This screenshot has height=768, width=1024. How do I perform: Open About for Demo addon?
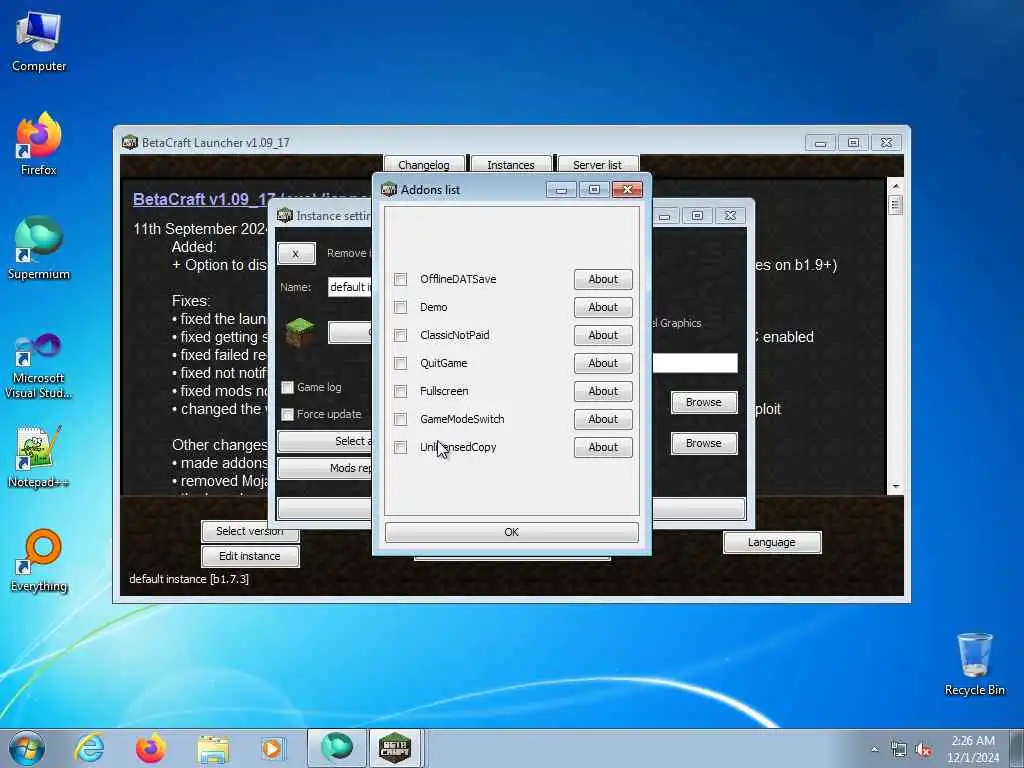pos(603,308)
